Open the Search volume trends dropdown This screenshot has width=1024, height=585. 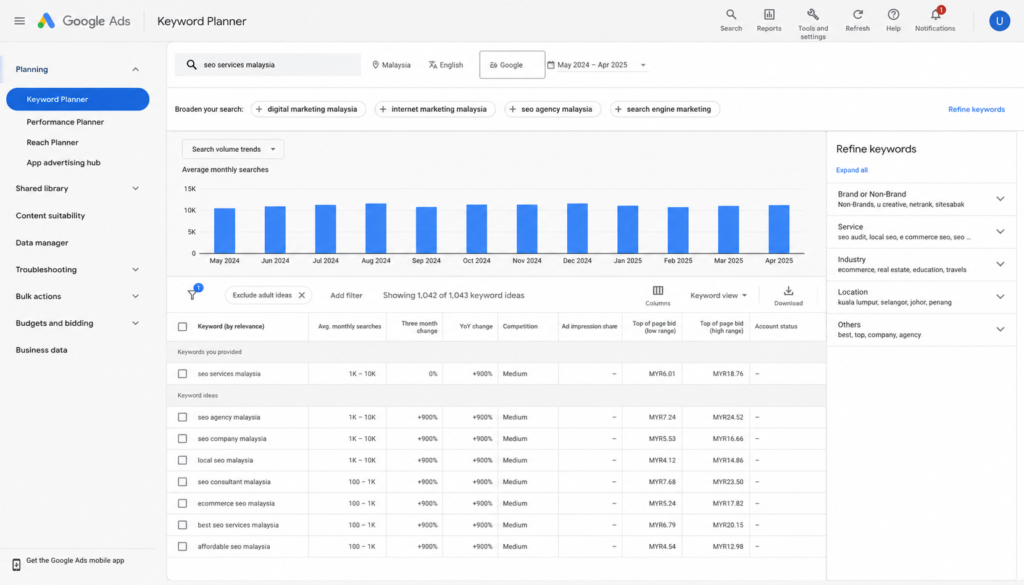233,149
